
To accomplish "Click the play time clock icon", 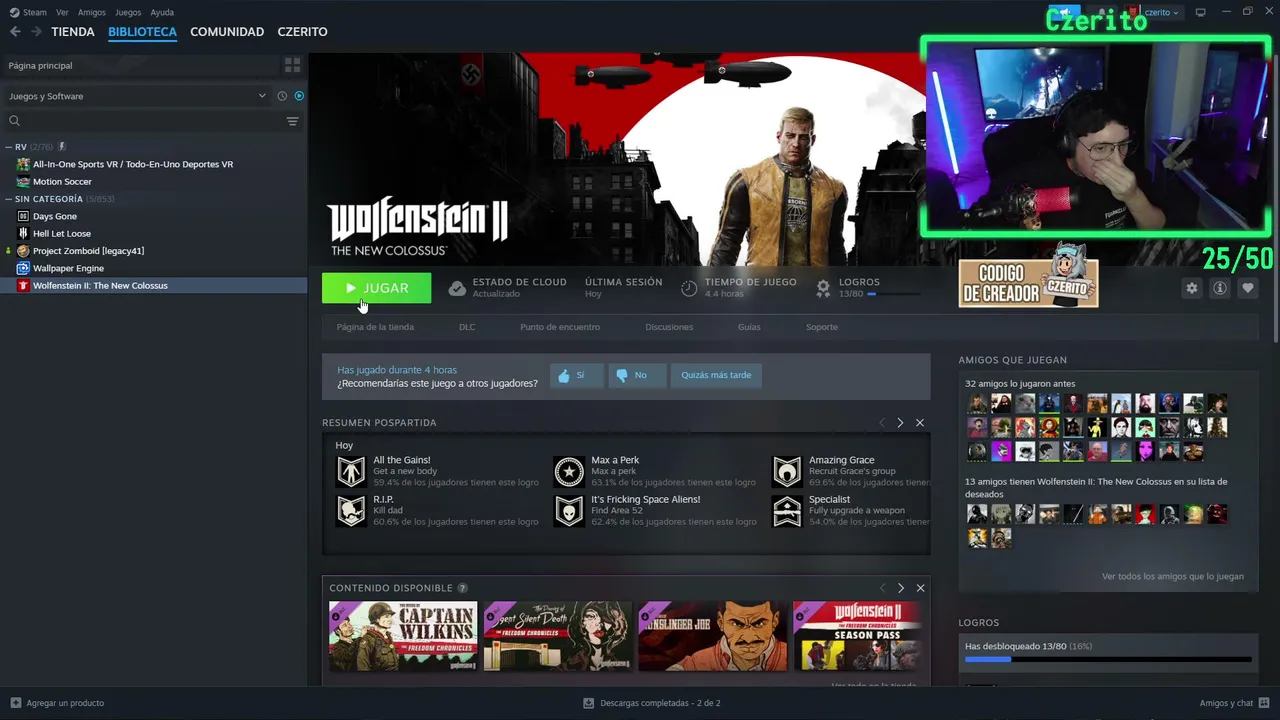I will point(689,288).
